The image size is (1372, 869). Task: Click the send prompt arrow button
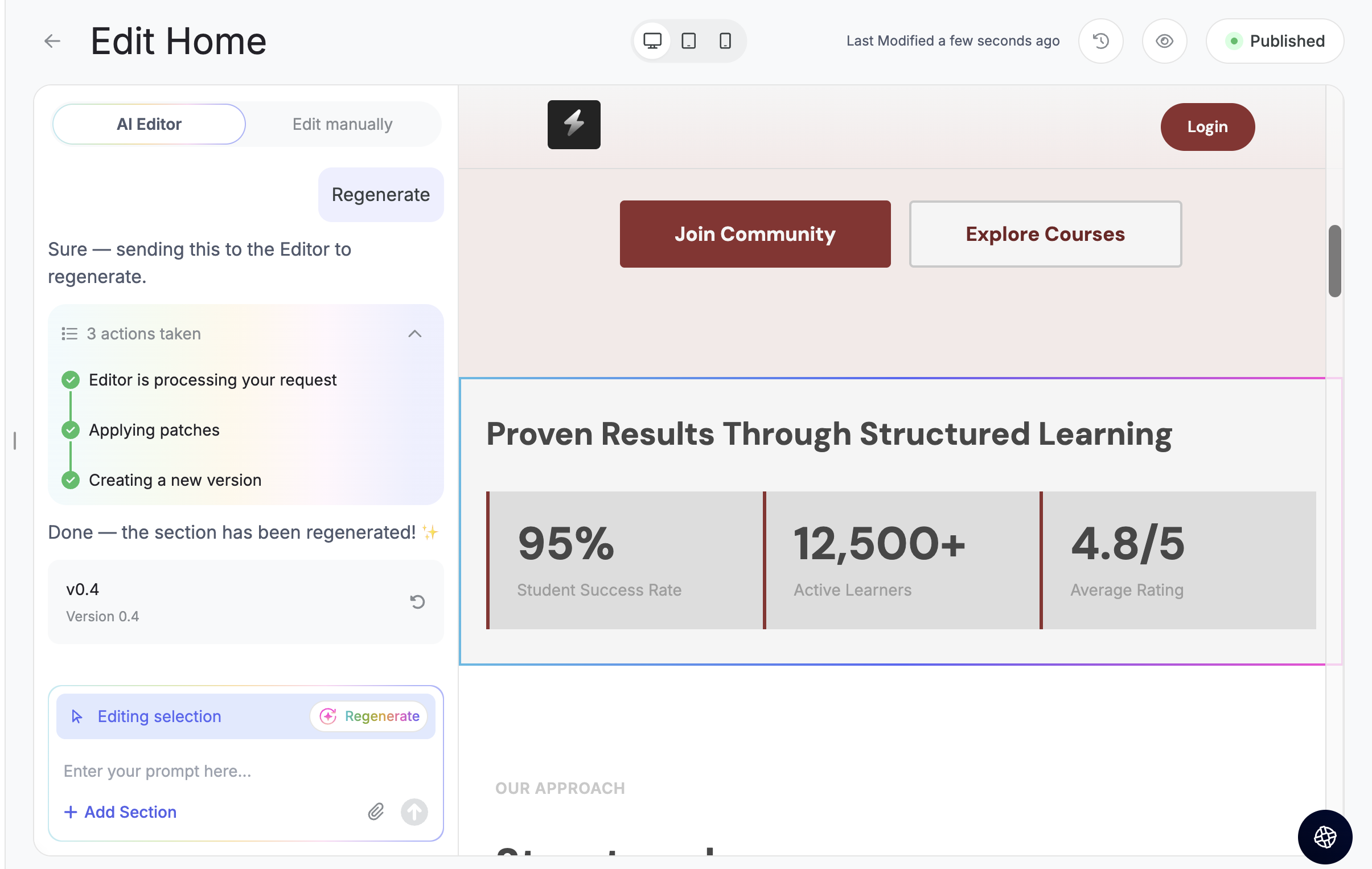click(x=414, y=811)
